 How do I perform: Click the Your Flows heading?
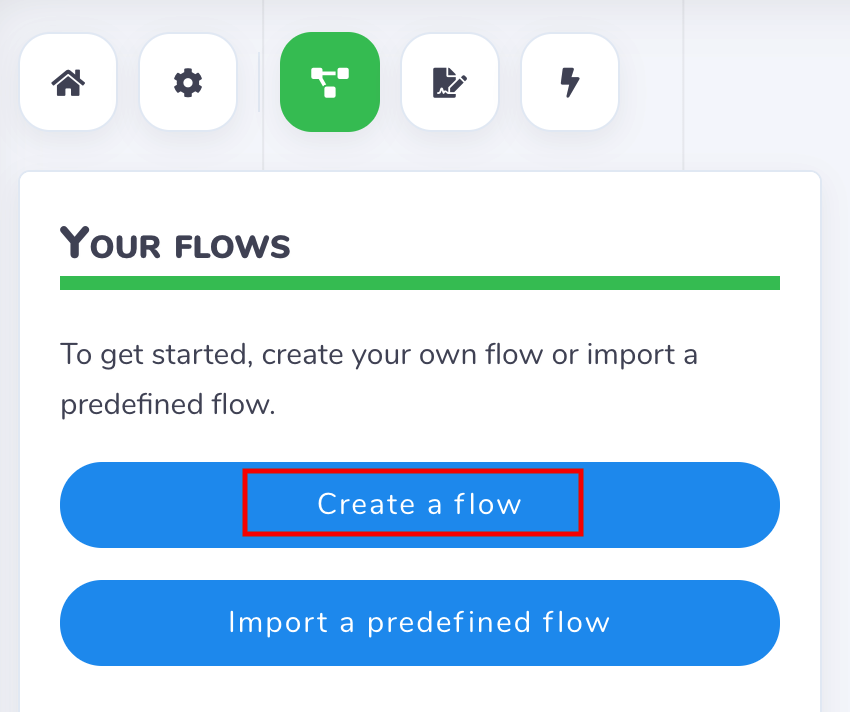(176, 243)
